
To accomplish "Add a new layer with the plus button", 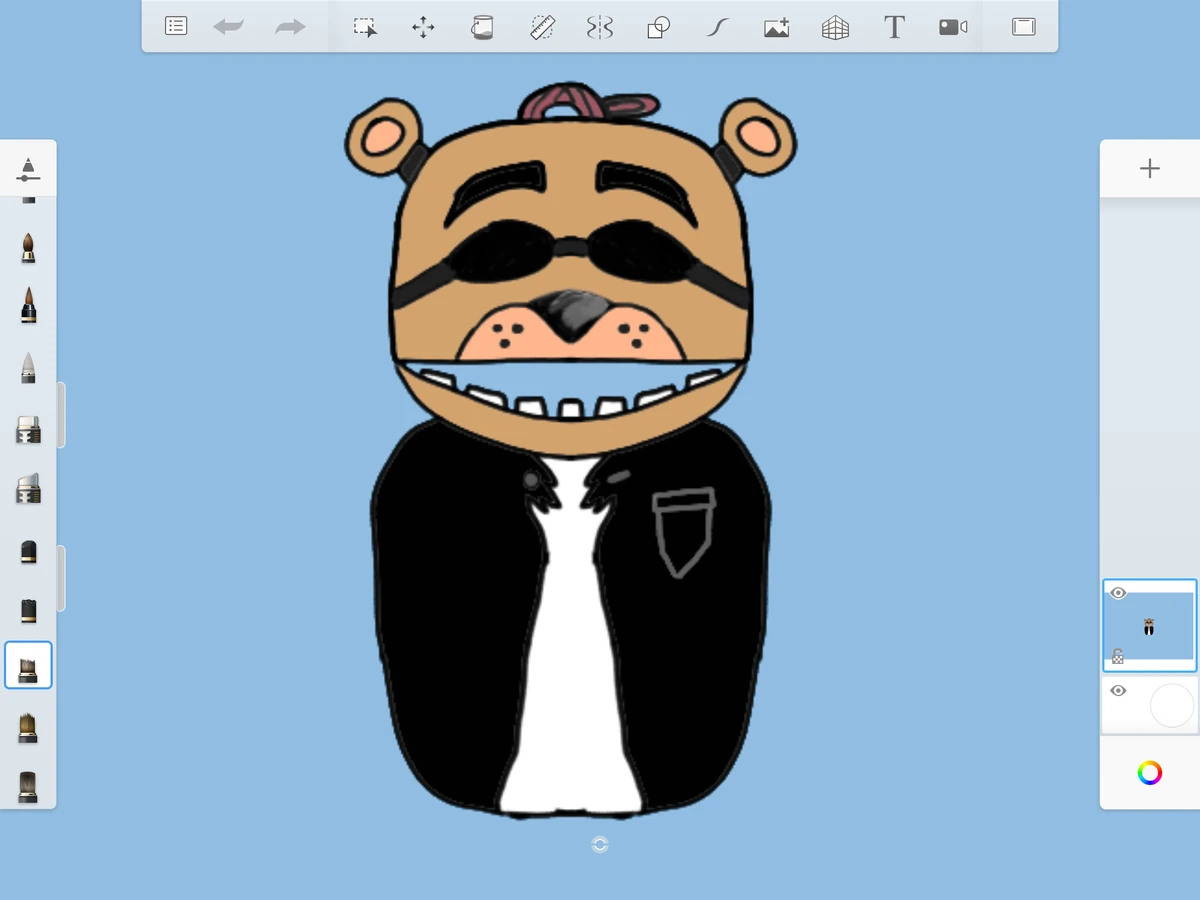I will (1149, 168).
